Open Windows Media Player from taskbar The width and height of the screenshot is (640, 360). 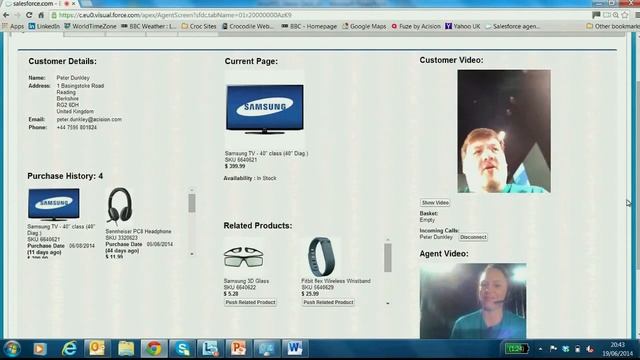coord(40,349)
